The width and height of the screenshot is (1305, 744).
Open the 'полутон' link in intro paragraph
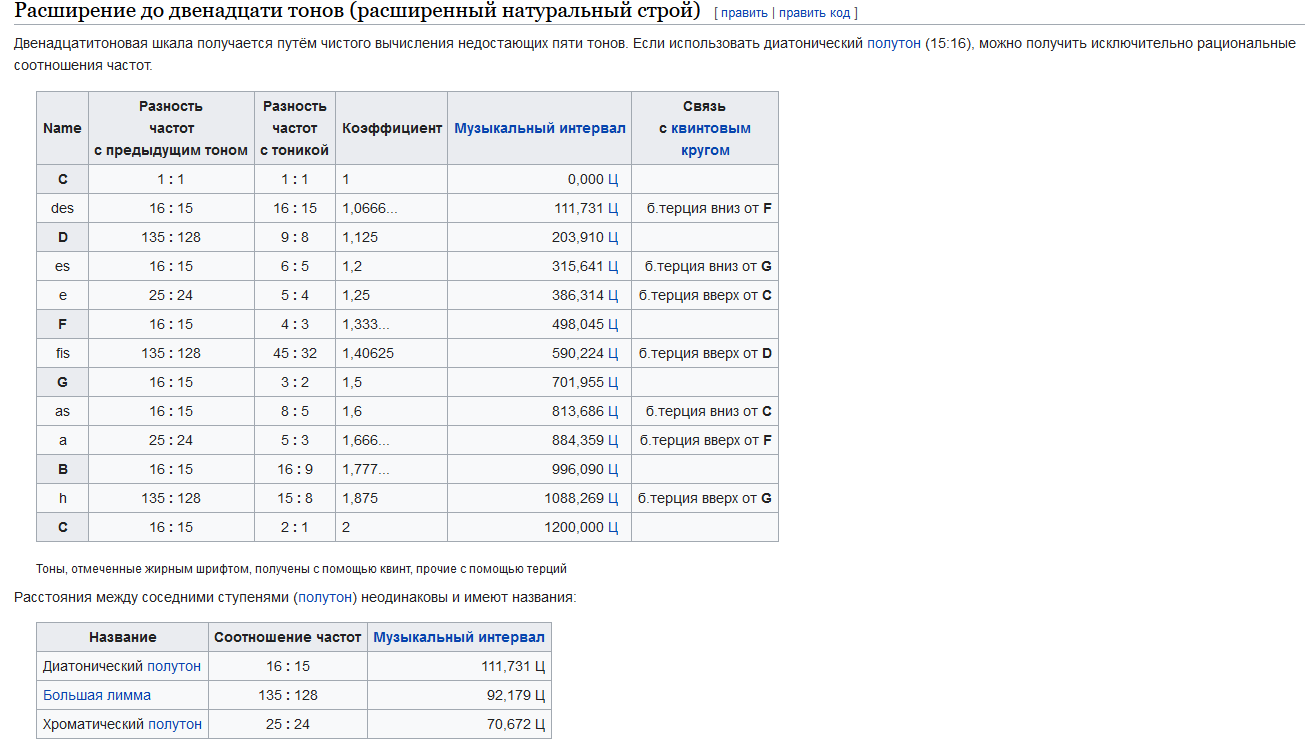[894, 44]
